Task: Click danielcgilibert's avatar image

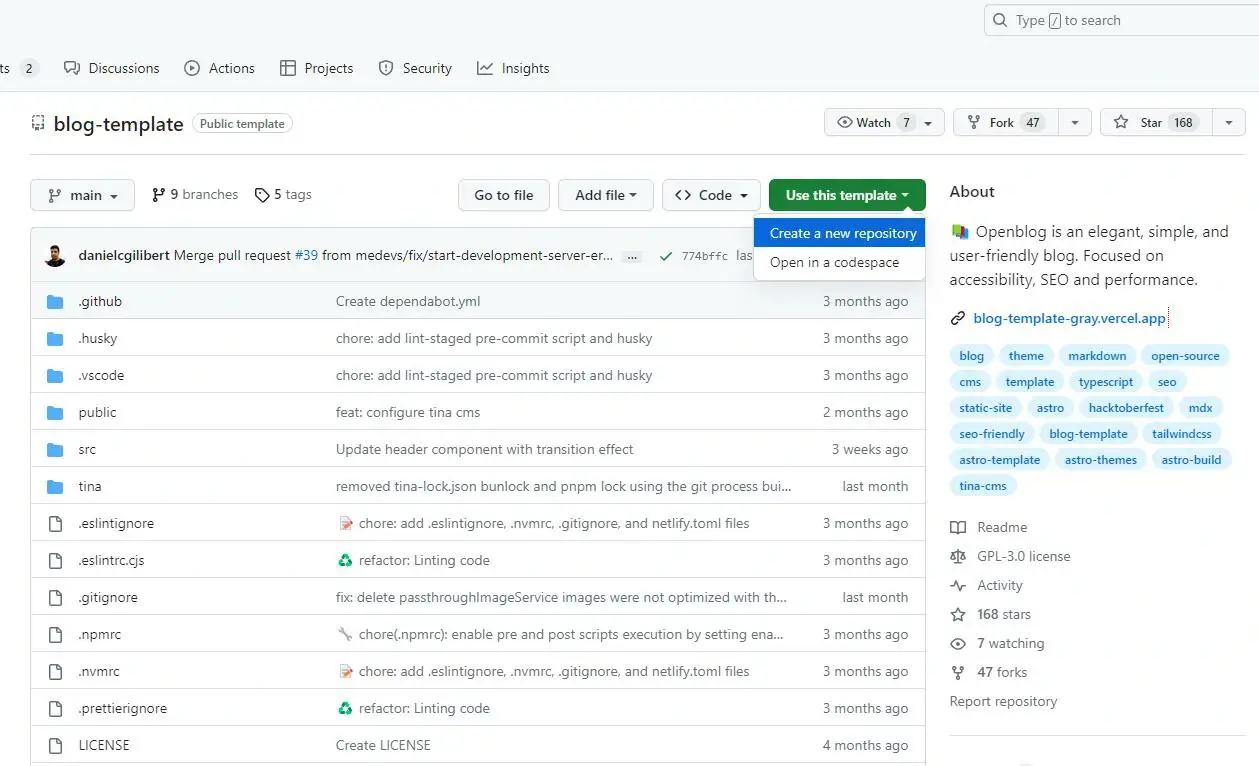Action: 55,255
